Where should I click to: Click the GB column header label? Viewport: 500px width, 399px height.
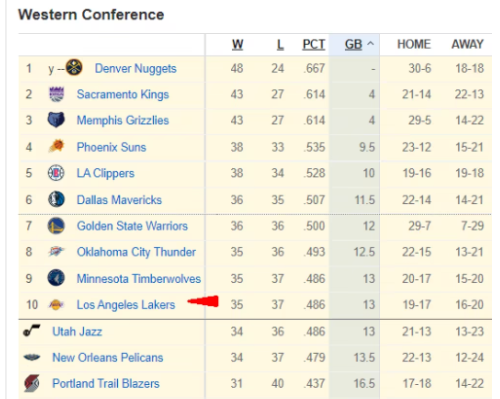tap(353, 44)
